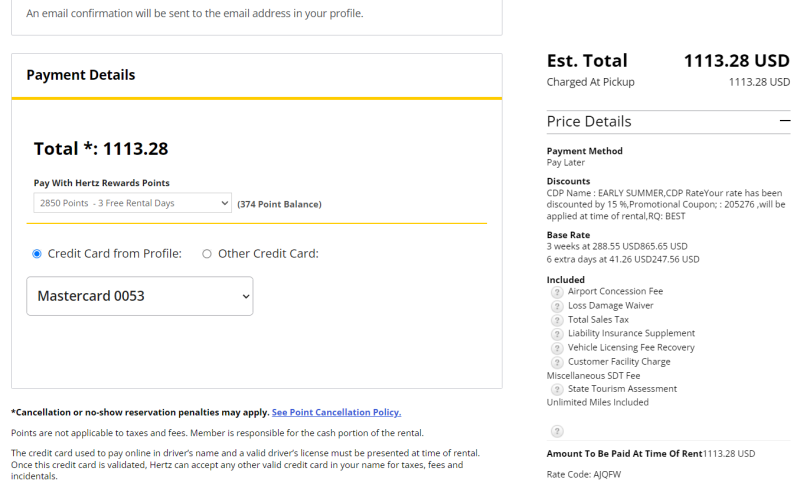Select Credit Card from Profile option
800x484 pixels.
pyautogui.click(x=37, y=254)
